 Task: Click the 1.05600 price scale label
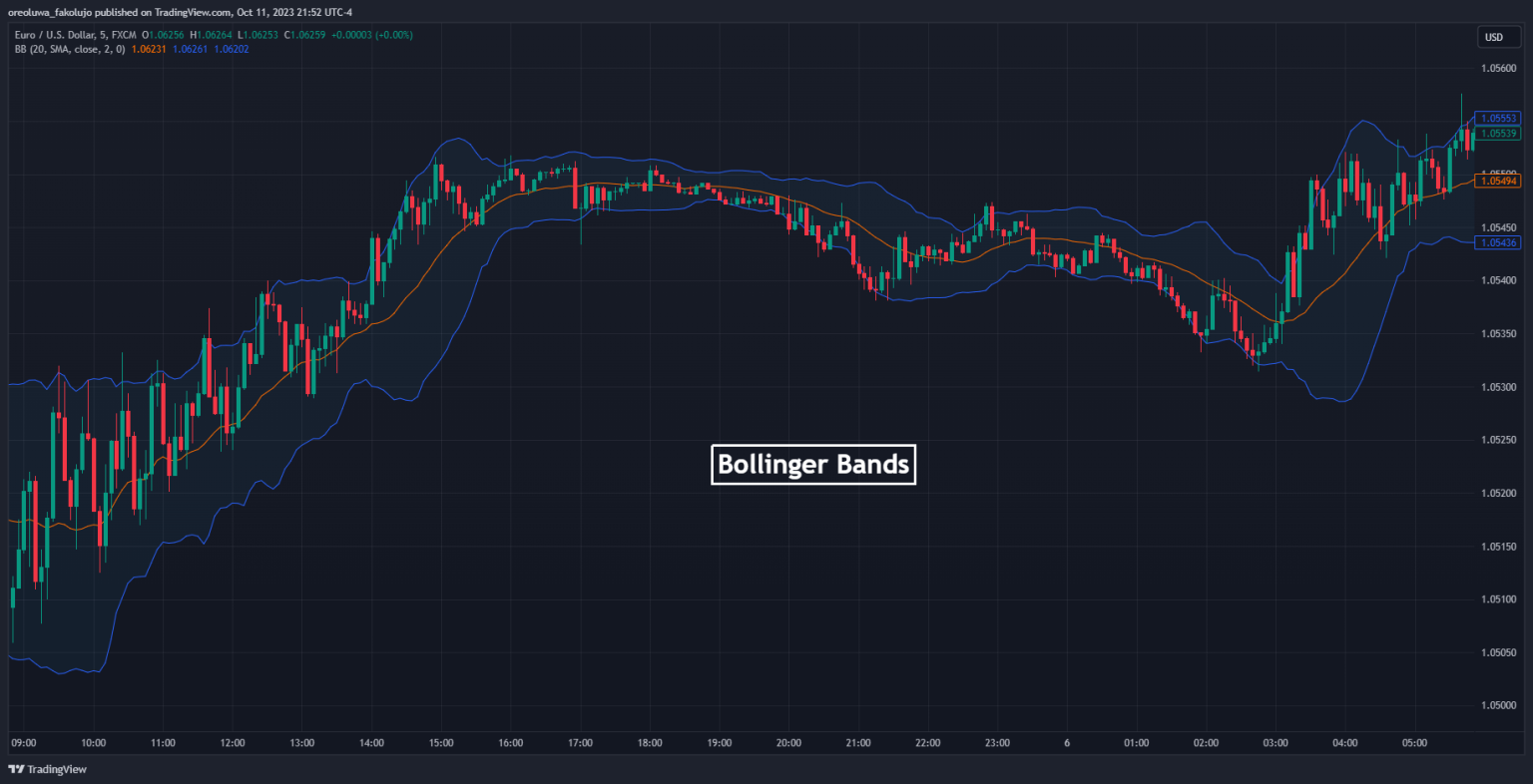point(1498,68)
